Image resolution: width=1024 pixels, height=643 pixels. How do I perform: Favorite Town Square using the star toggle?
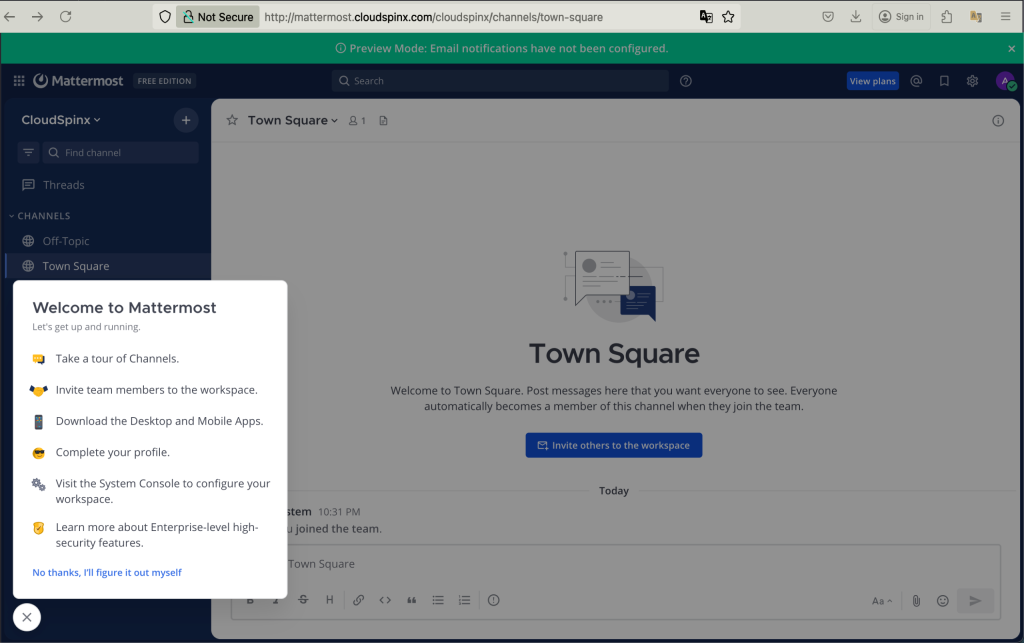[232, 120]
